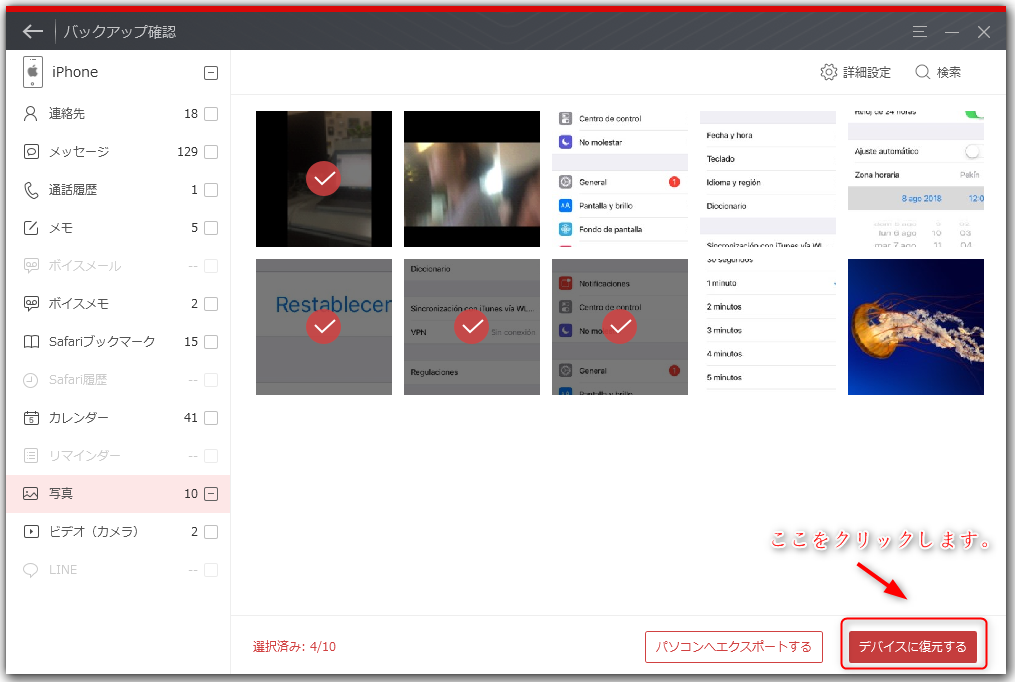Viewport: 1015px width, 682px height.
Task: Click the メモ category label
Action: (61, 228)
